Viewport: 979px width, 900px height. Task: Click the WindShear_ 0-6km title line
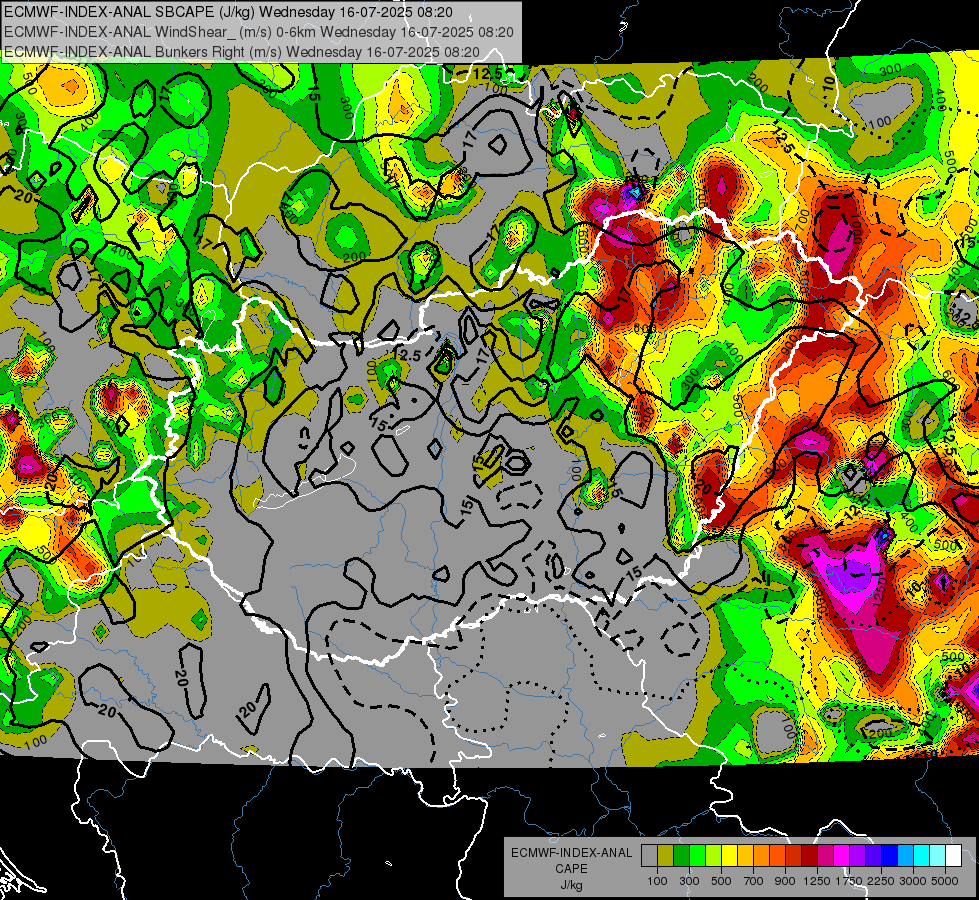258,32
